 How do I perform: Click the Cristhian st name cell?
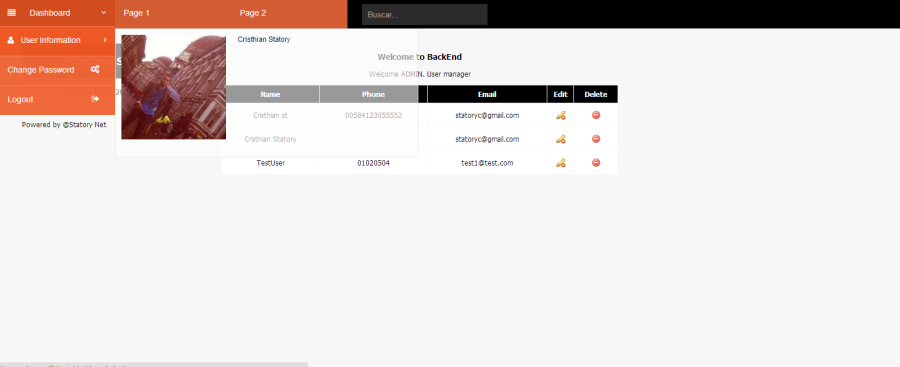(270, 115)
